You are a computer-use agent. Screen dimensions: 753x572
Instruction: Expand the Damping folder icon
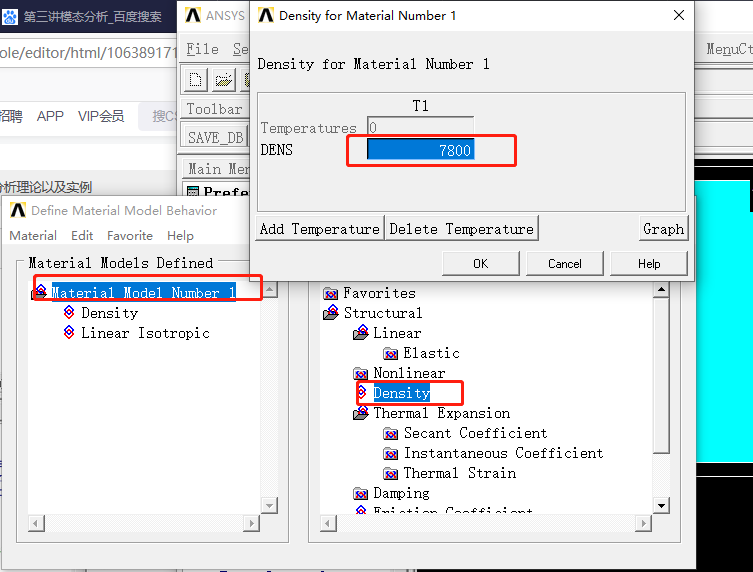click(x=360, y=493)
